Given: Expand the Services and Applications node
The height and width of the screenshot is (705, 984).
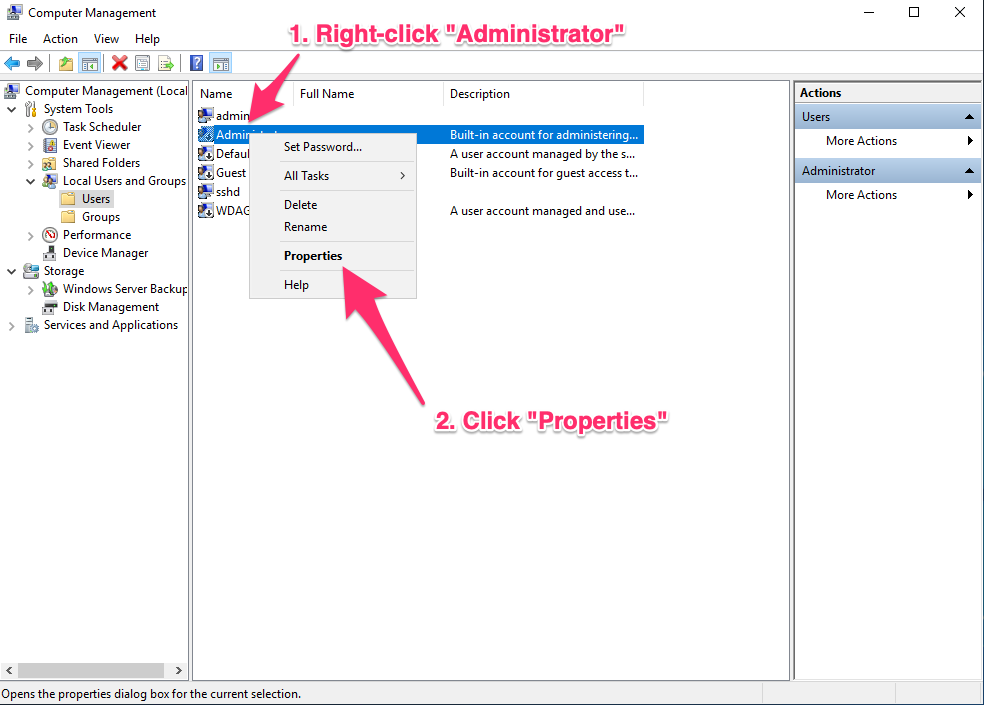Looking at the screenshot, I should (12, 325).
